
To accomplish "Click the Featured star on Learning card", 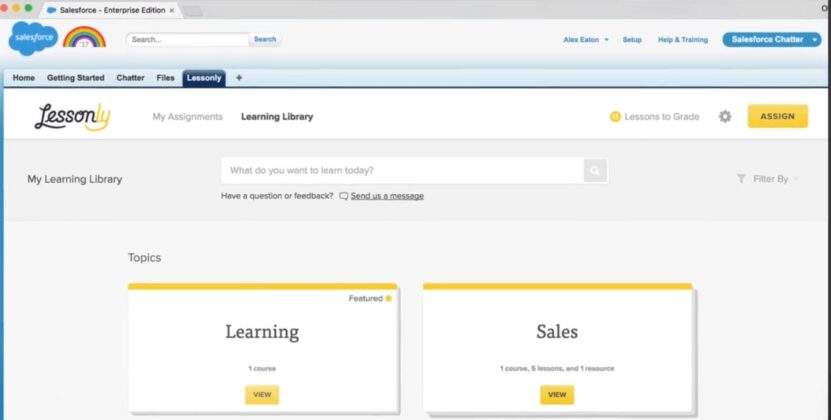I will tap(388, 299).
